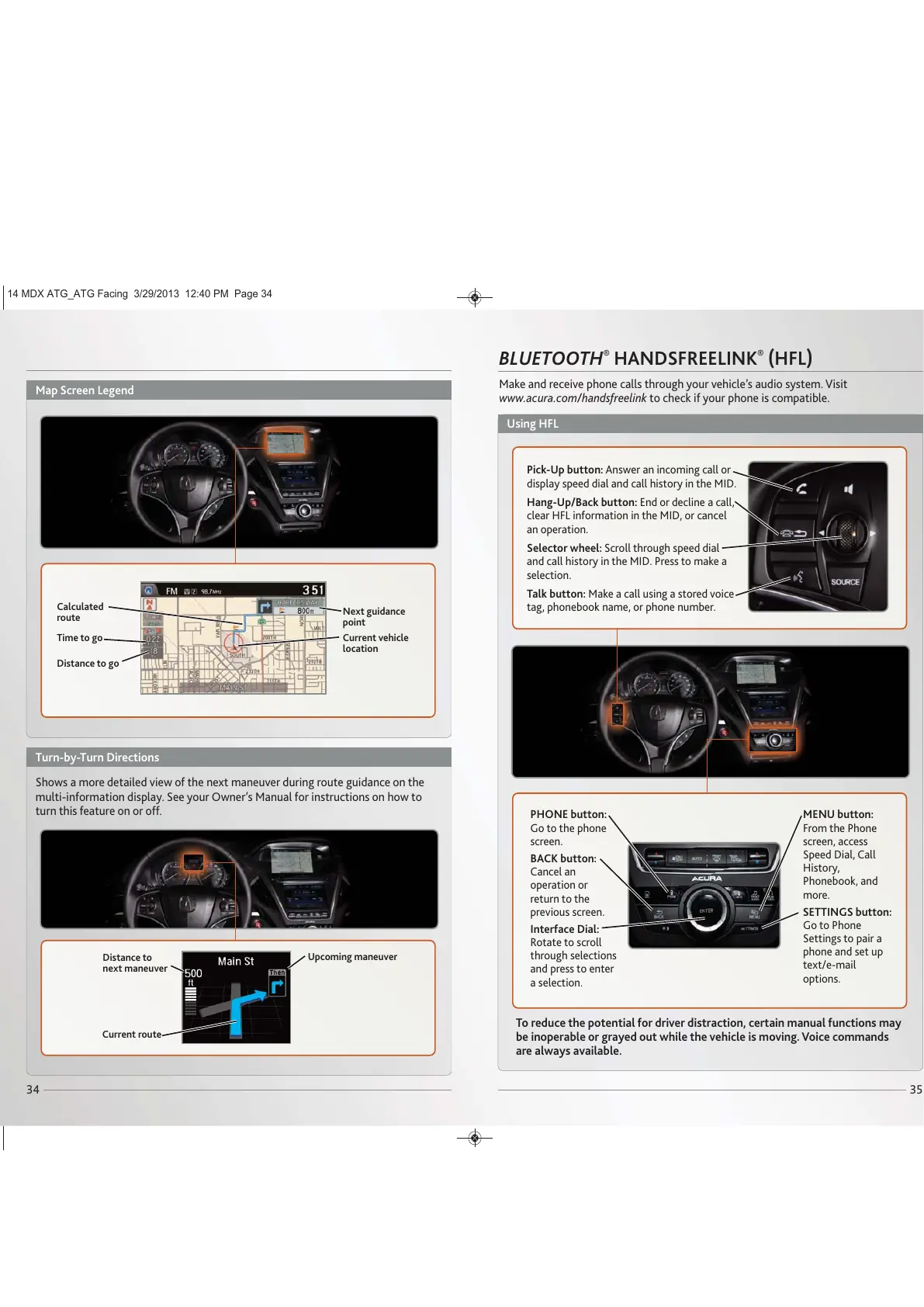This screenshot has height=1307, width=924.
Task: Click the AUTO climate button on console
Action: point(697,858)
